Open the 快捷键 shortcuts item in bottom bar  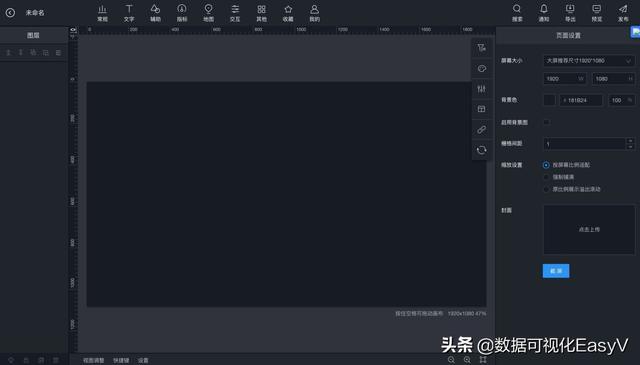(x=121, y=361)
